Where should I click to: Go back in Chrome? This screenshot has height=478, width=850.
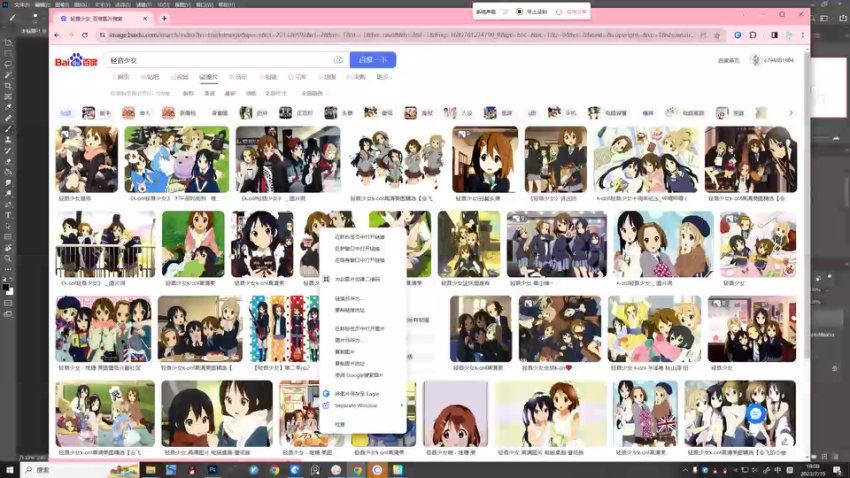coord(57,35)
